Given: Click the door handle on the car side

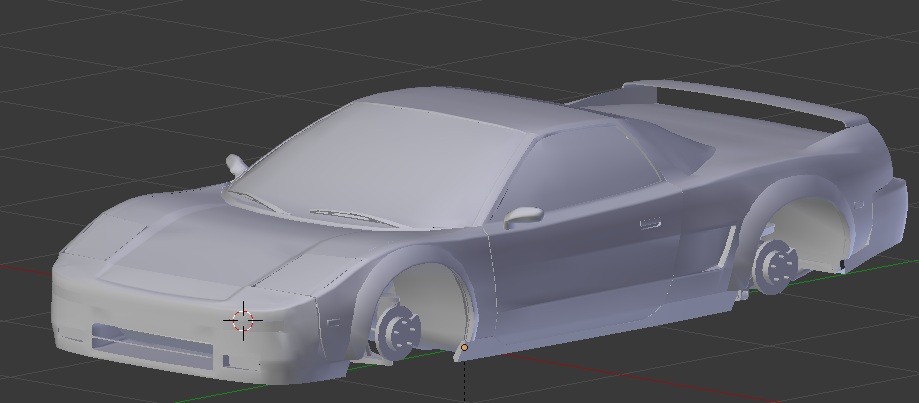Looking at the screenshot, I should pos(650,223).
